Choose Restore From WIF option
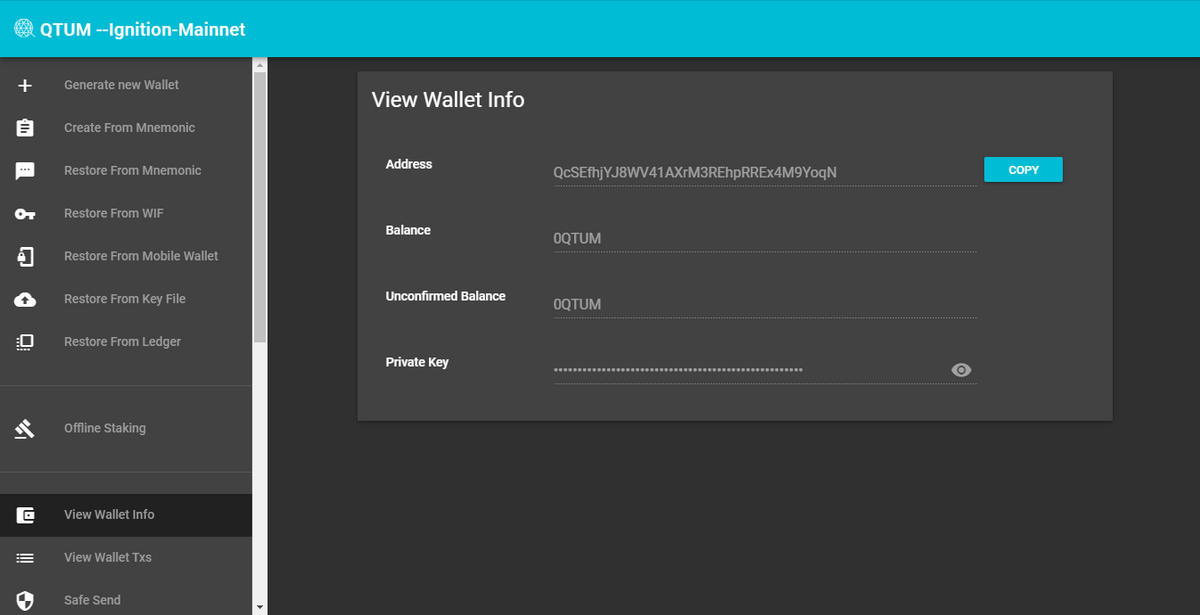This screenshot has width=1200, height=615. click(126, 214)
